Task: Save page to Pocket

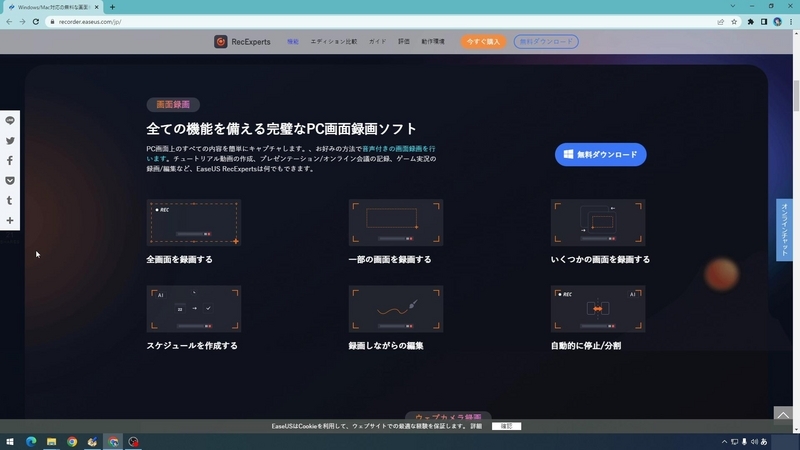Action: tap(10, 181)
